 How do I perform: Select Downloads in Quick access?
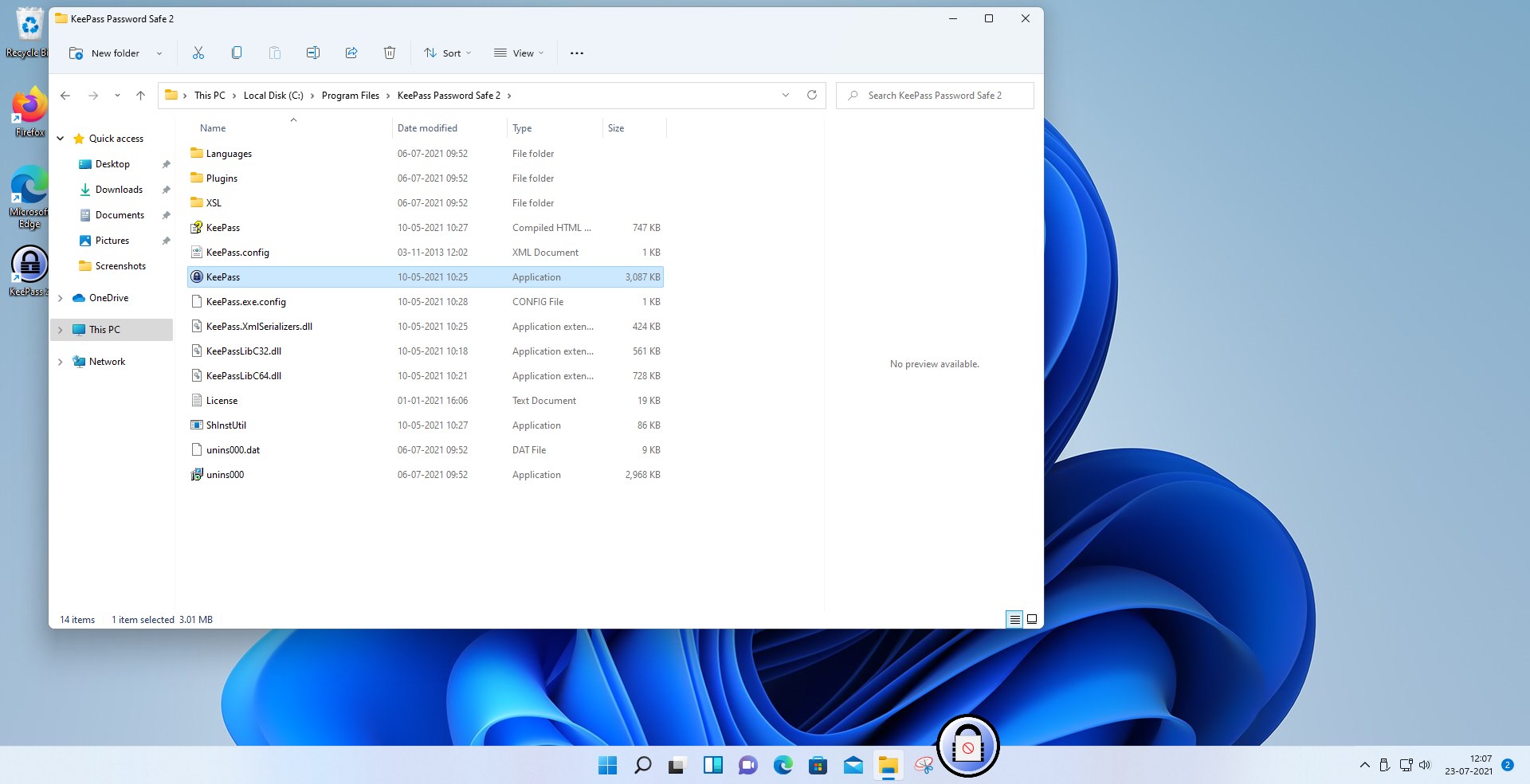119,190
